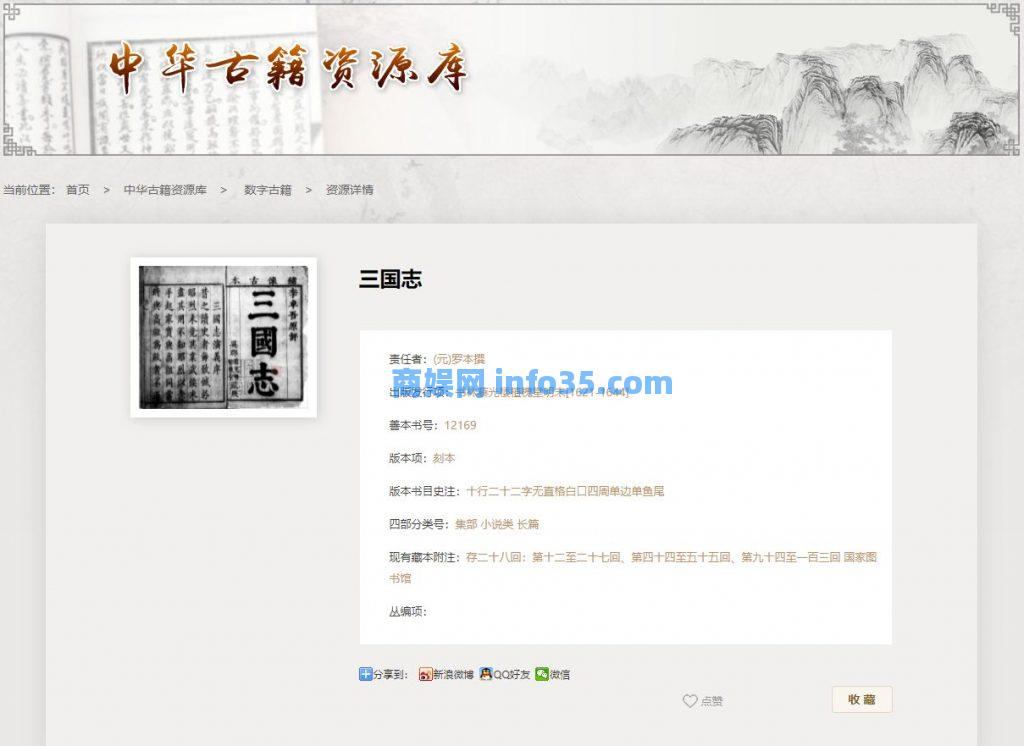Image resolution: width=1024 pixels, height=746 pixels.
Task: Share to Sina Weibo via its icon
Action: [426, 674]
